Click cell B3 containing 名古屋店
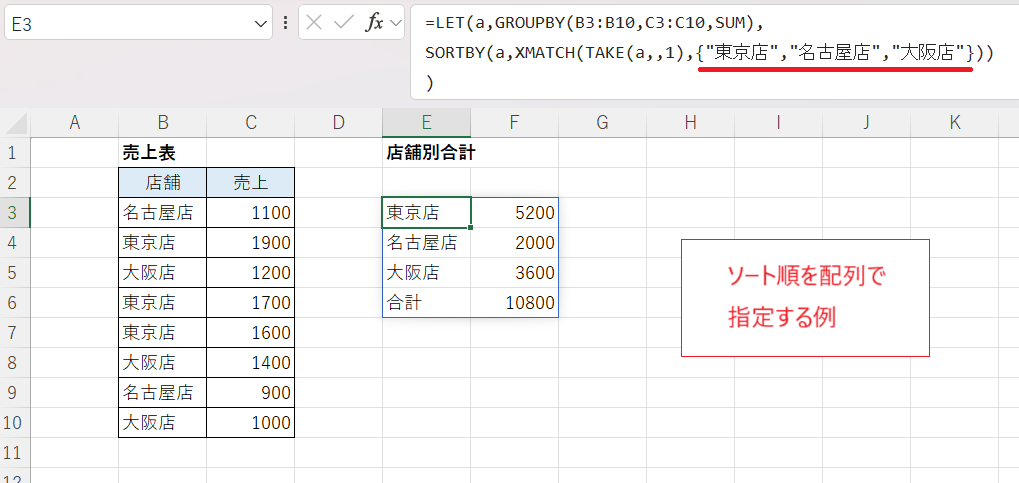Image resolution: width=1019 pixels, height=483 pixels. coord(162,213)
